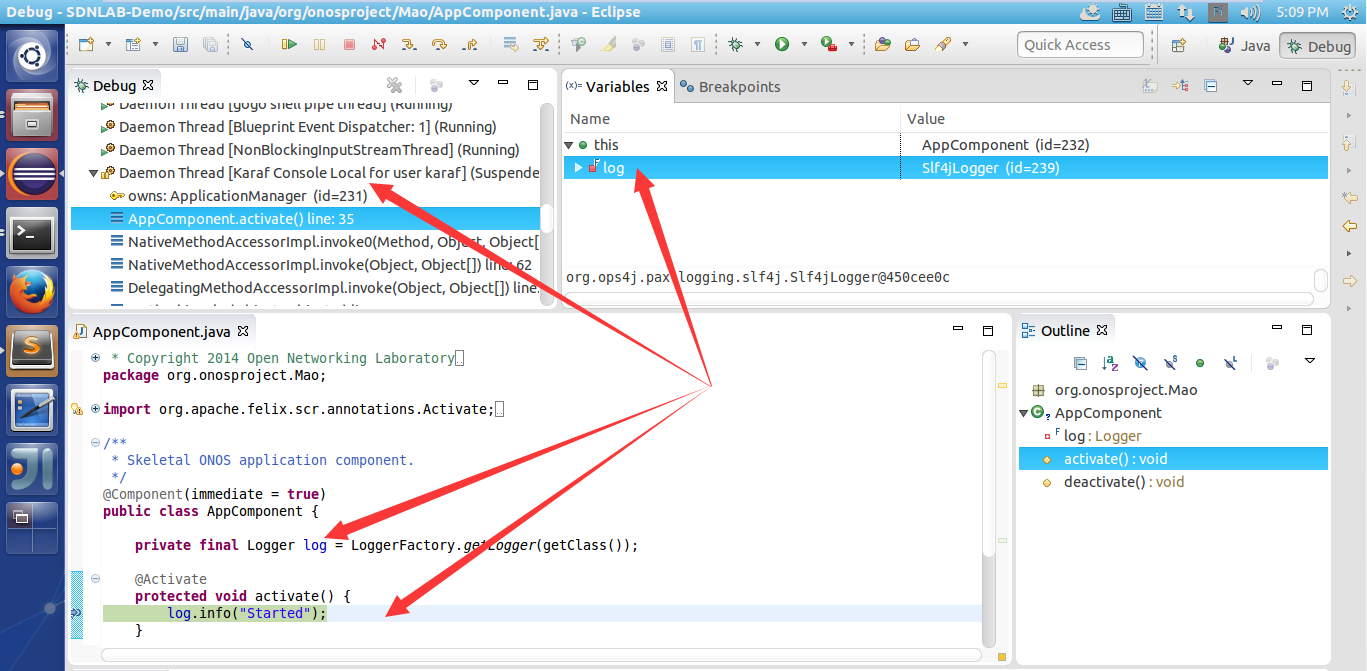1367x671 pixels.
Task: Click the Step Over icon
Action: click(x=439, y=45)
